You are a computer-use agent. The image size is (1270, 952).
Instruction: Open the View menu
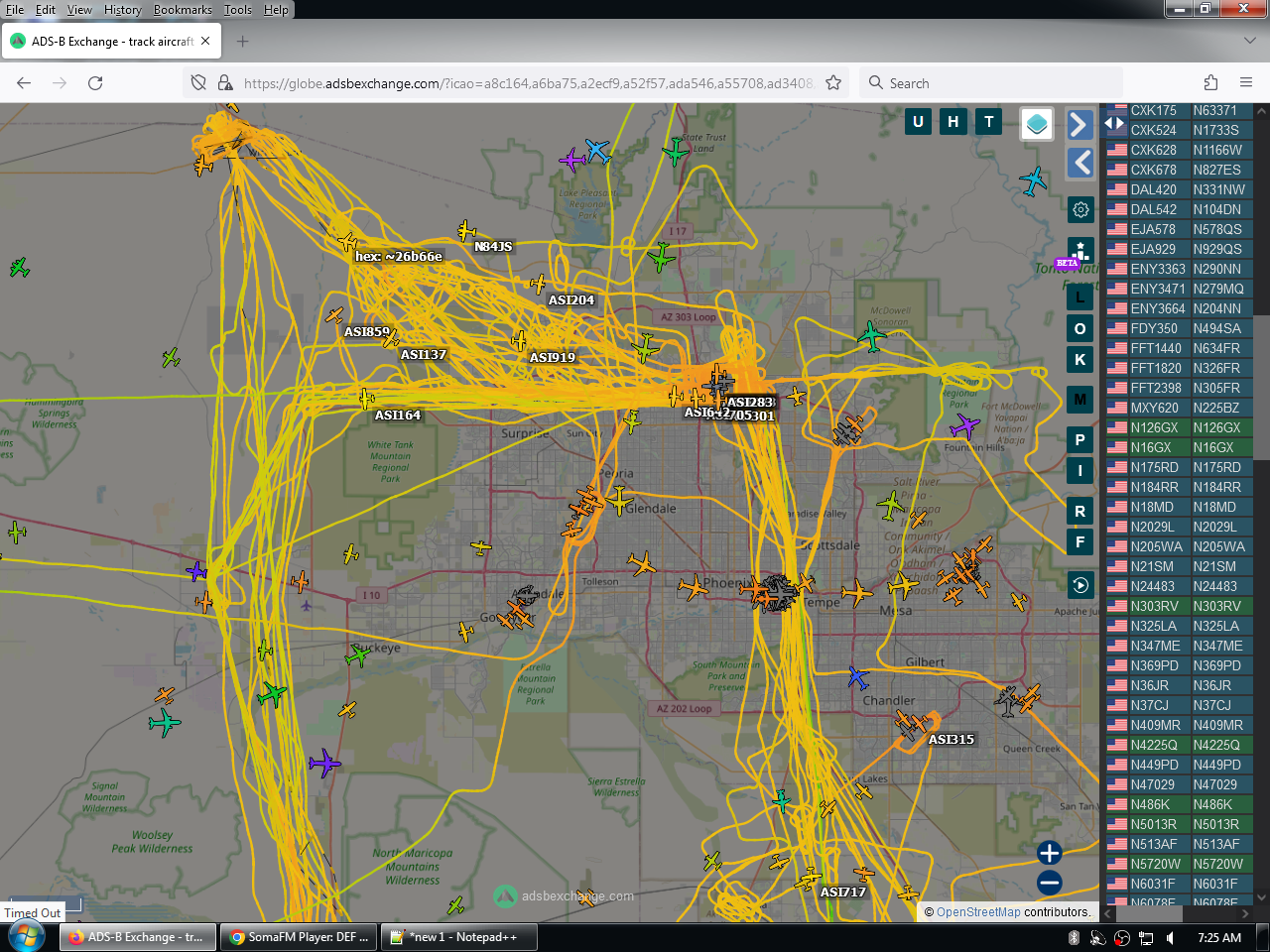tap(79, 10)
